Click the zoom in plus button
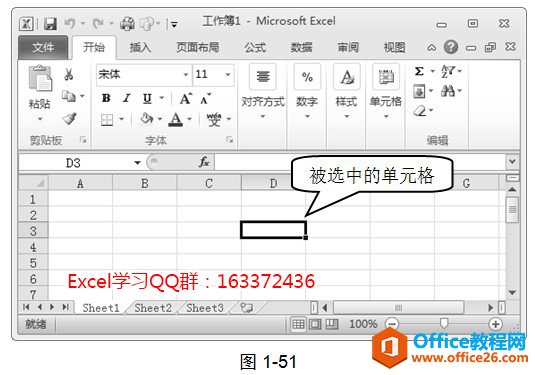Image resolution: width=535 pixels, height=375 pixels. coord(495,324)
